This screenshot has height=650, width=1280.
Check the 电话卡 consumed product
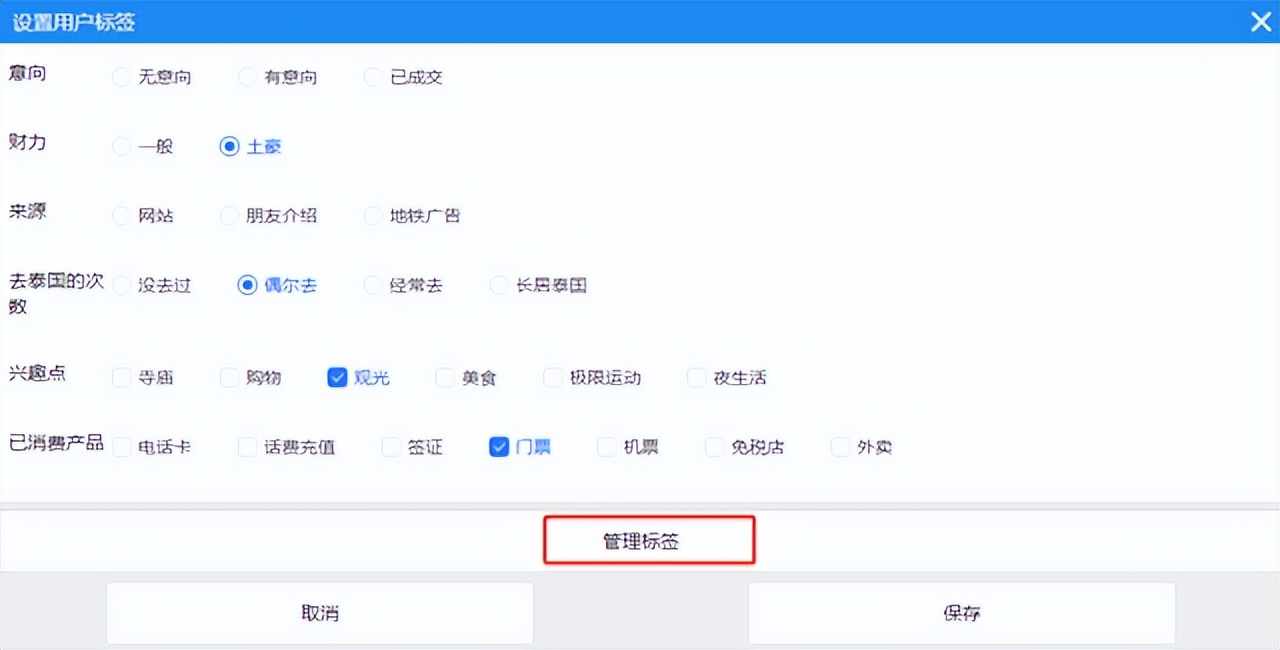pyautogui.click(x=121, y=447)
